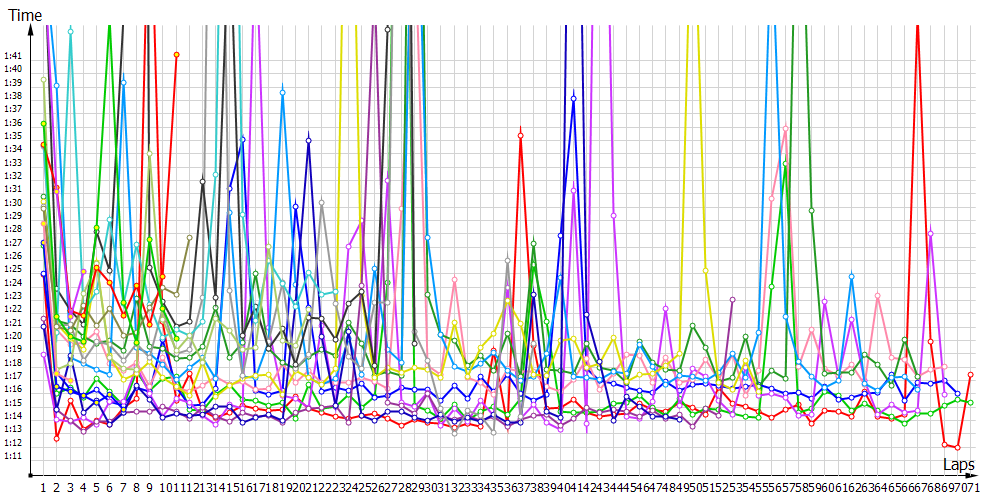
Task: Click the light blue peak marker at lap 19
Action: 283,92
